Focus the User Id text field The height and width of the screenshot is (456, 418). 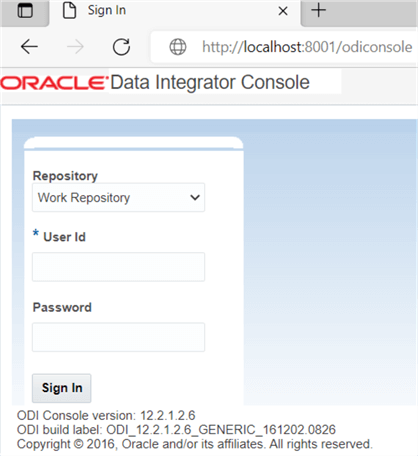(118, 267)
